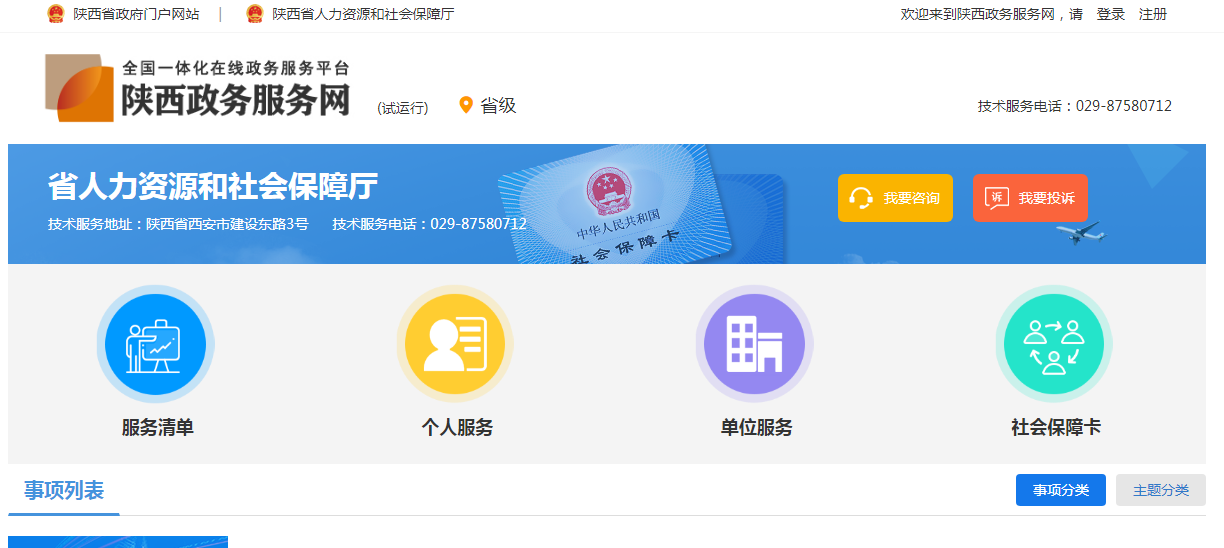Select the 事项分类 category tab
The width and height of the screenshot is (1224, 548).
(x=1061, y=490)
